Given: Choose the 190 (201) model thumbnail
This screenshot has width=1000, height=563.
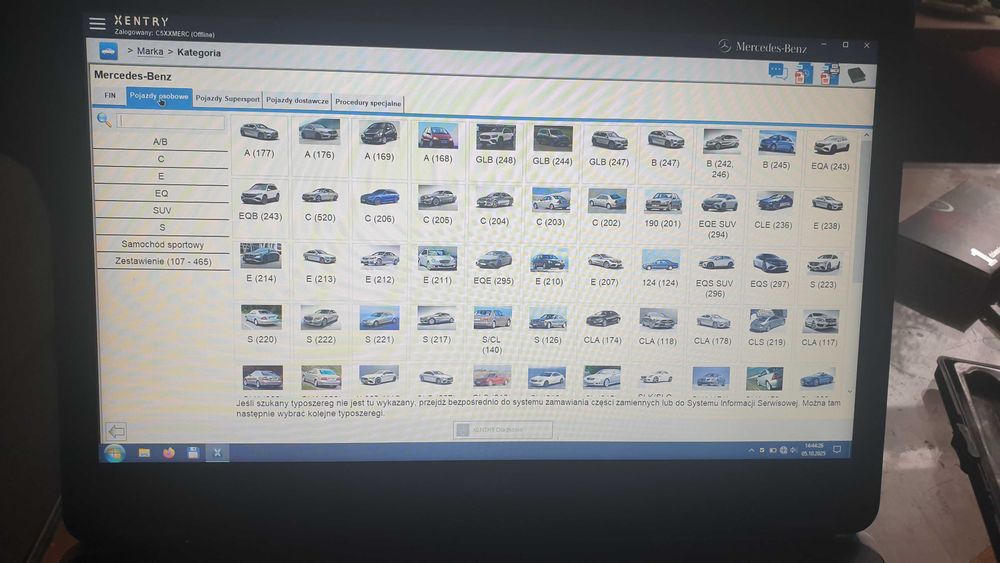Looking at the screenshot, I should pyautogui.click(x=663, y=201).
